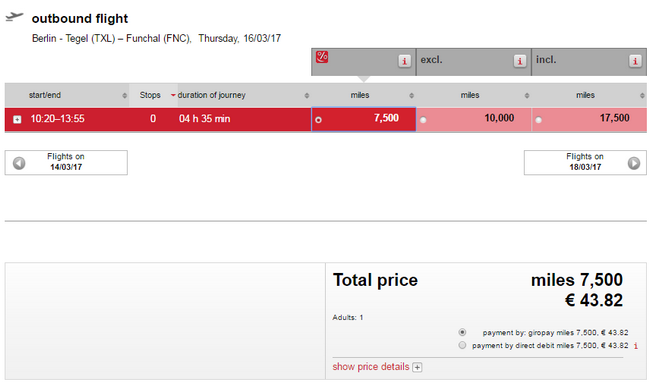Open info icon for incl. fare column
Viewport: 650px width, 383px height.
point(635,61)
